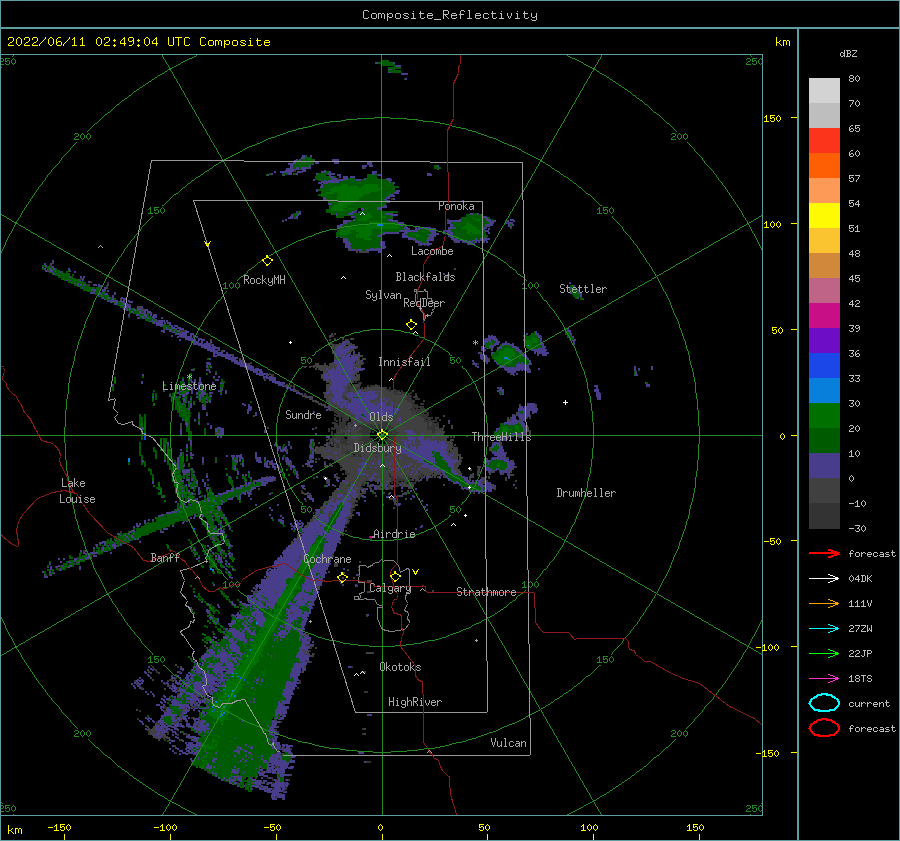Screen dimensions: 900x841
Task: Click the yellow diamond marker below RedDeer
Action: click(412, 325)
